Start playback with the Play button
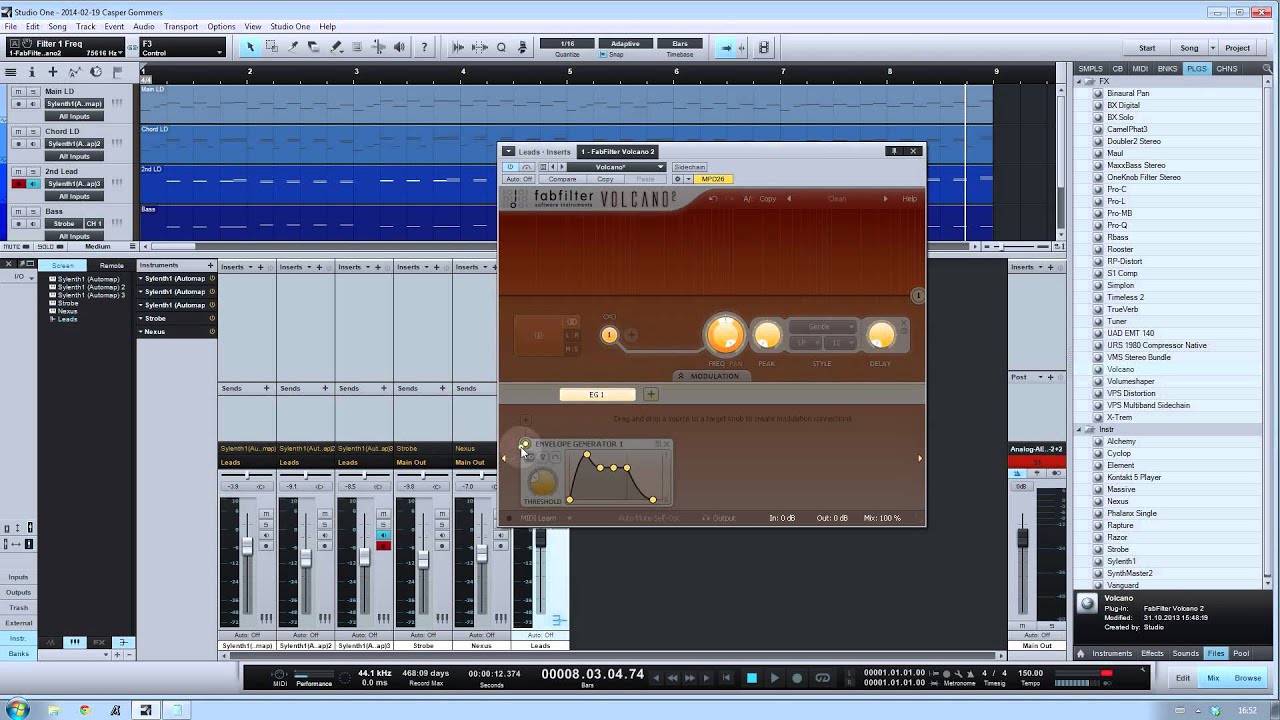This screenshot has width=1280, height=720. point(774,678)
